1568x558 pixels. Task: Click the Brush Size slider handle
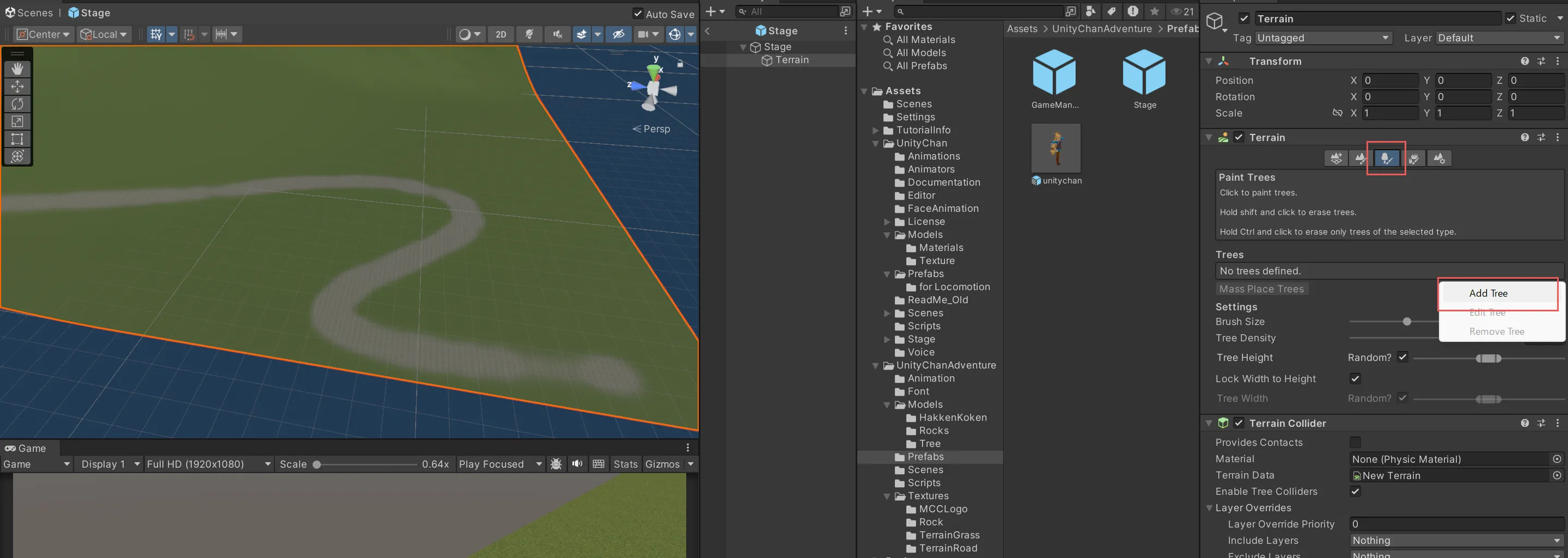point(1407,322)
